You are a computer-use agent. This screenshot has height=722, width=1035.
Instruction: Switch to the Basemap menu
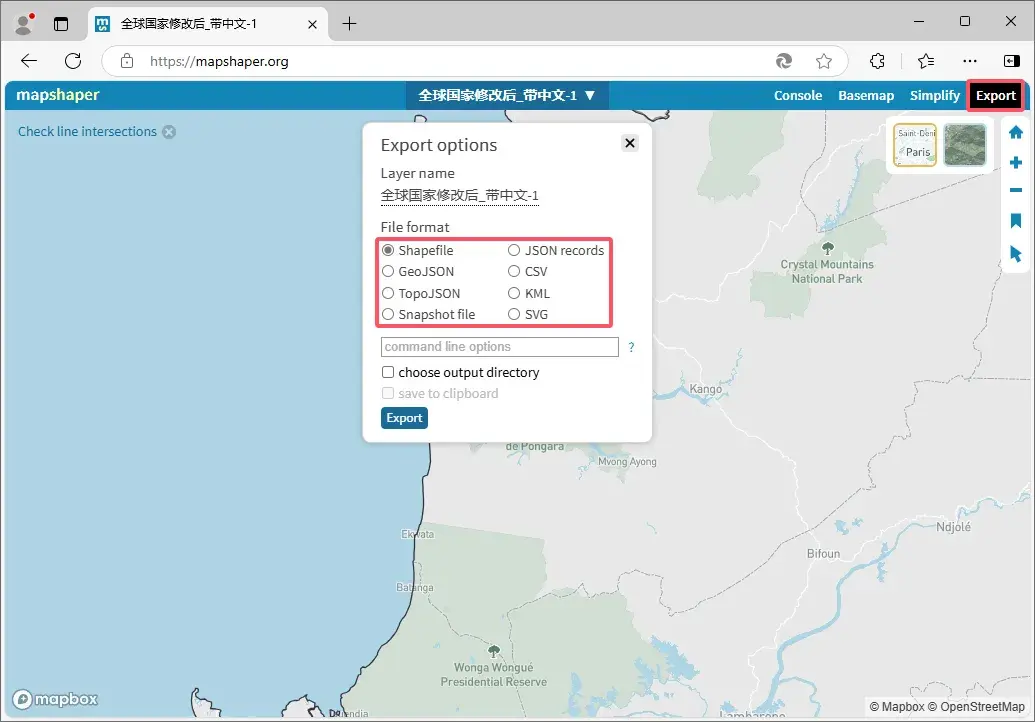coord(866,95)
